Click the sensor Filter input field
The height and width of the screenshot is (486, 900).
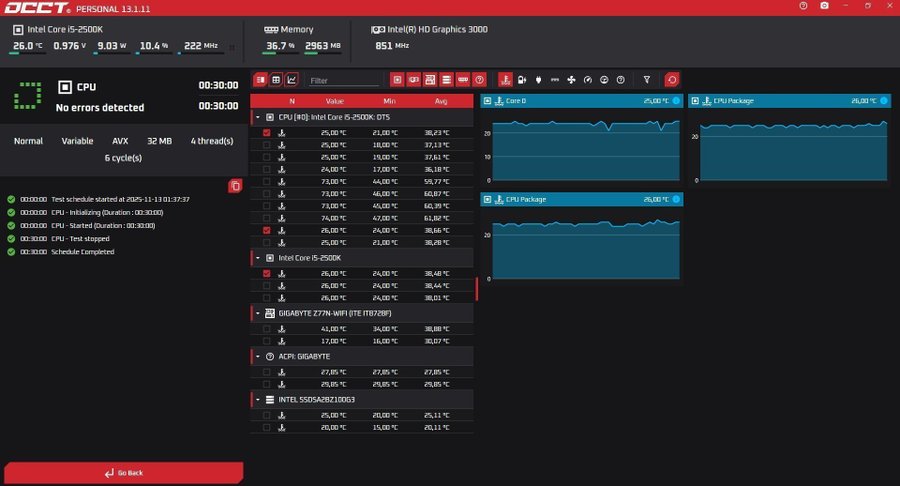click(x=343, y=80)
